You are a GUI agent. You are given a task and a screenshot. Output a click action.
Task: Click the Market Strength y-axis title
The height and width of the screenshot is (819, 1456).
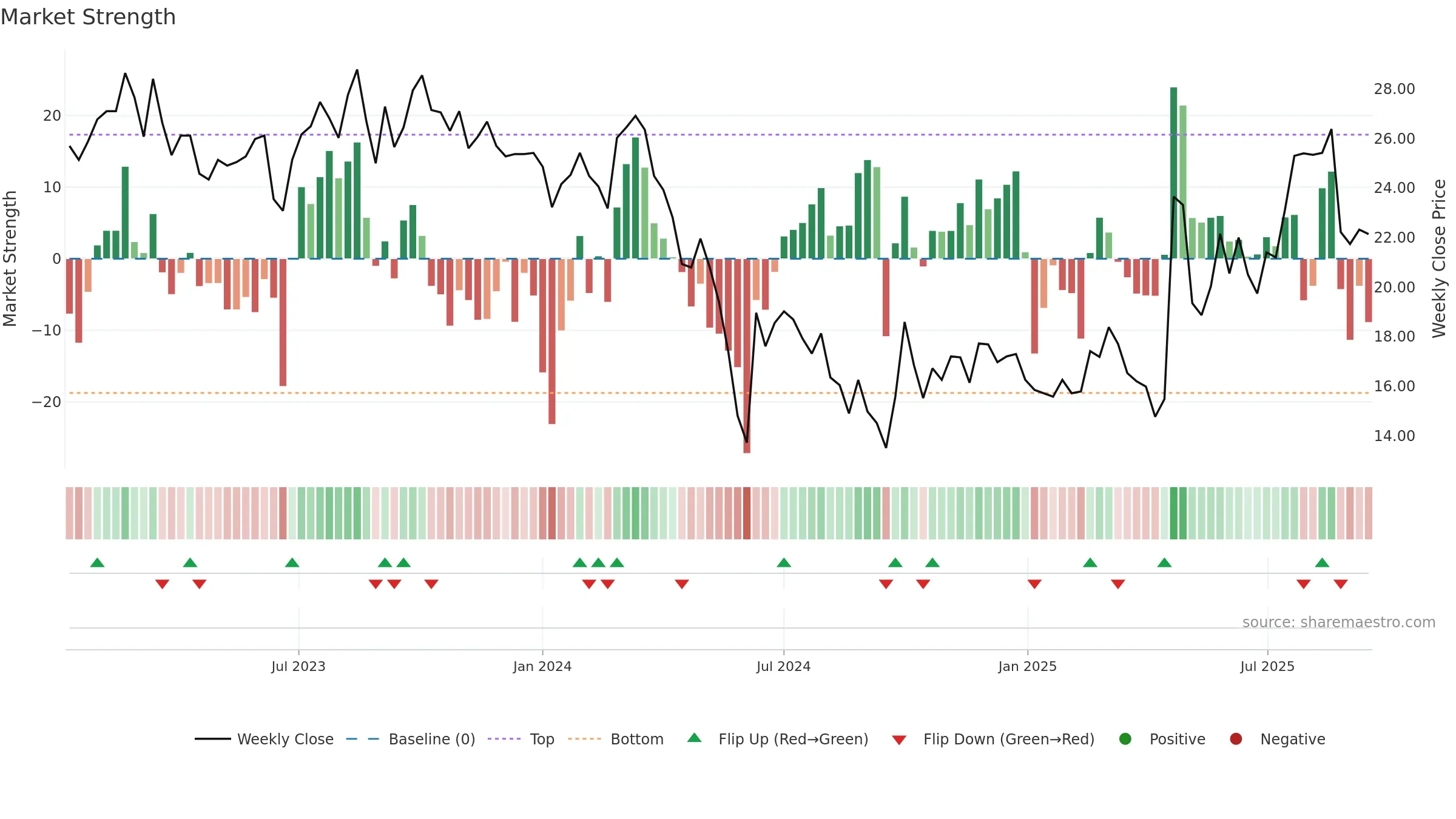[10, 258]
